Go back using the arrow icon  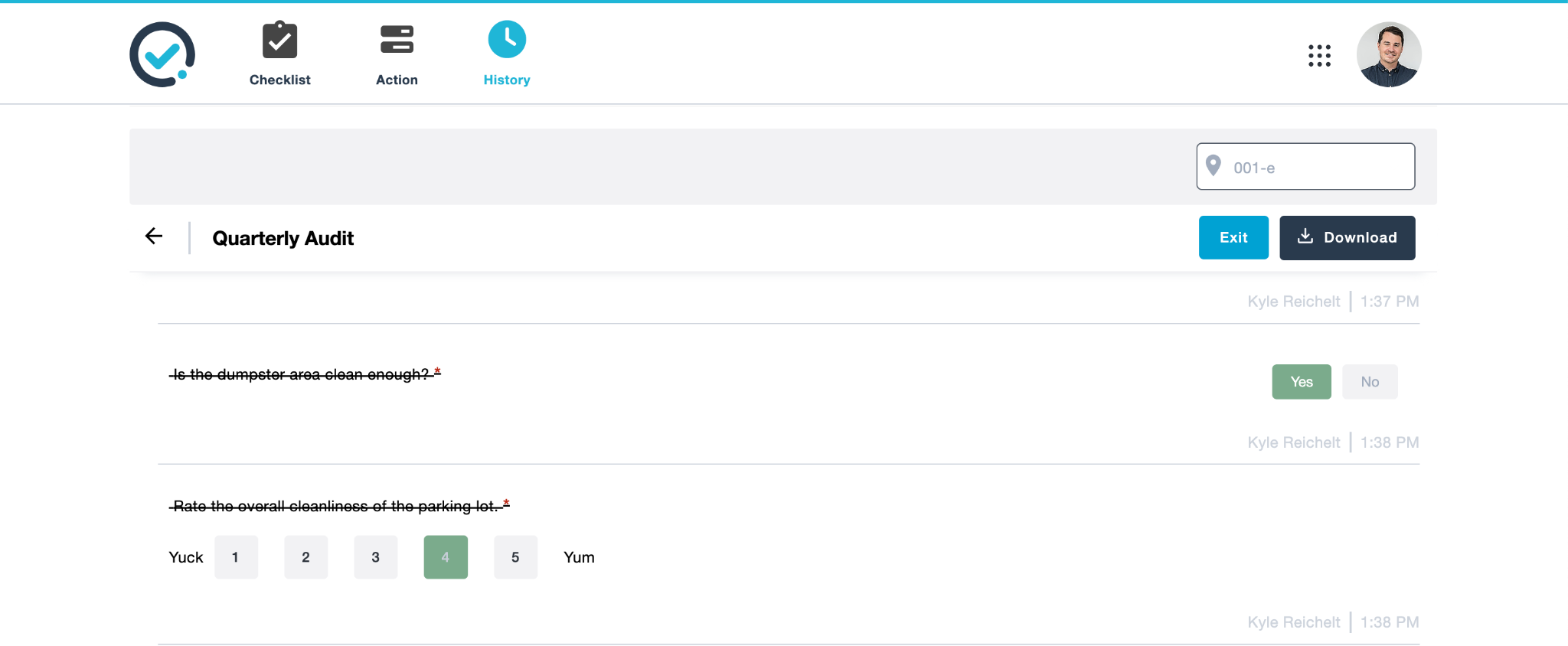pyautogui.click(x=154, y=236)
